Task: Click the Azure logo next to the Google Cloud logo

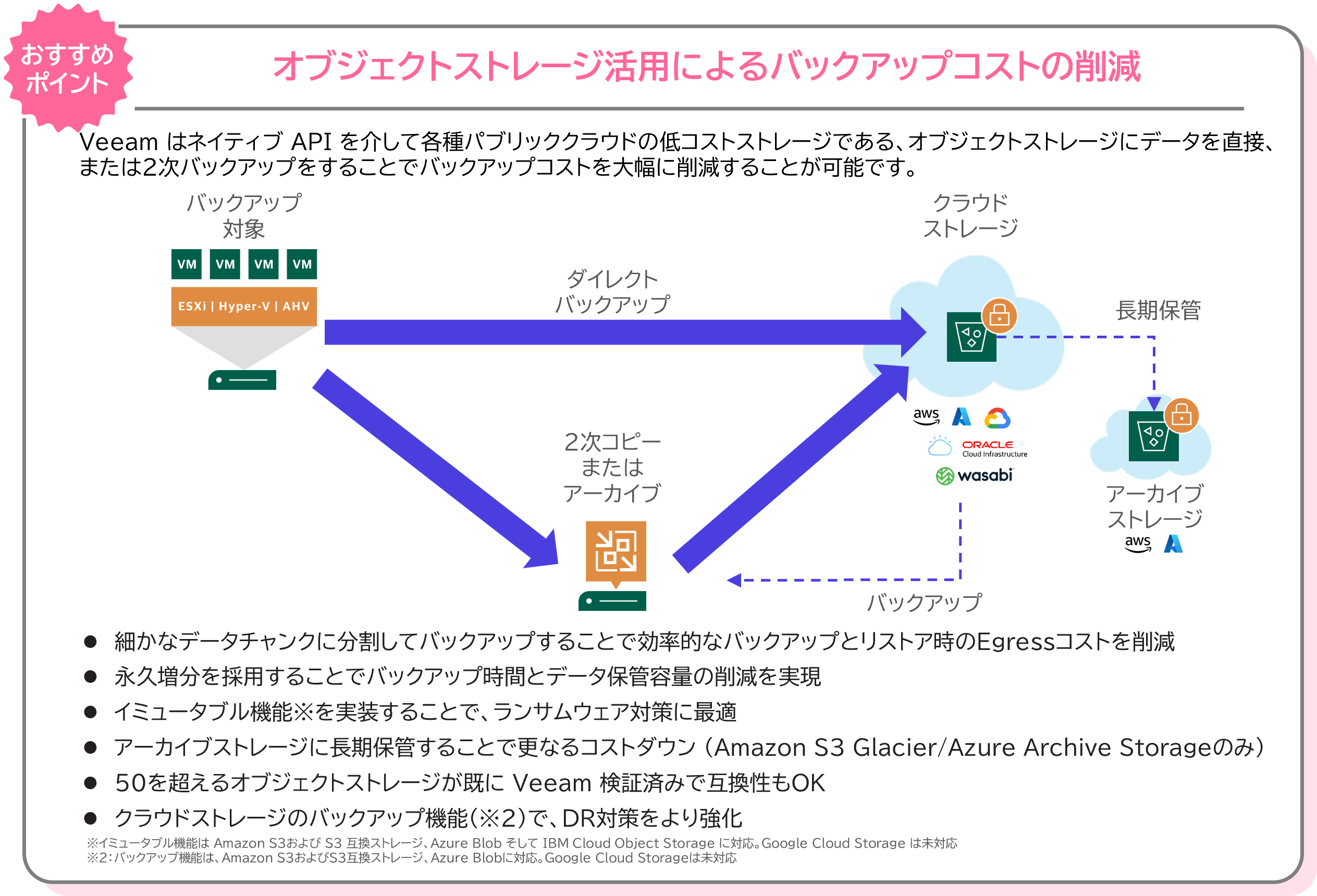Action: coord(961,416)
